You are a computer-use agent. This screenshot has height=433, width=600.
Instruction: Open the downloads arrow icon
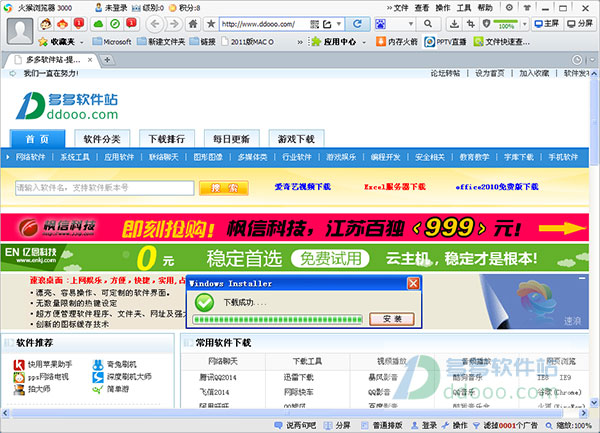[x=454, y=24]
